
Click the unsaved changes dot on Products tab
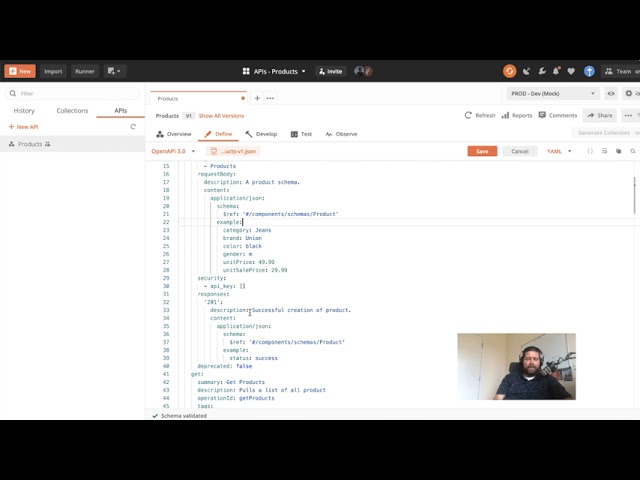click(x=243, y=98)
